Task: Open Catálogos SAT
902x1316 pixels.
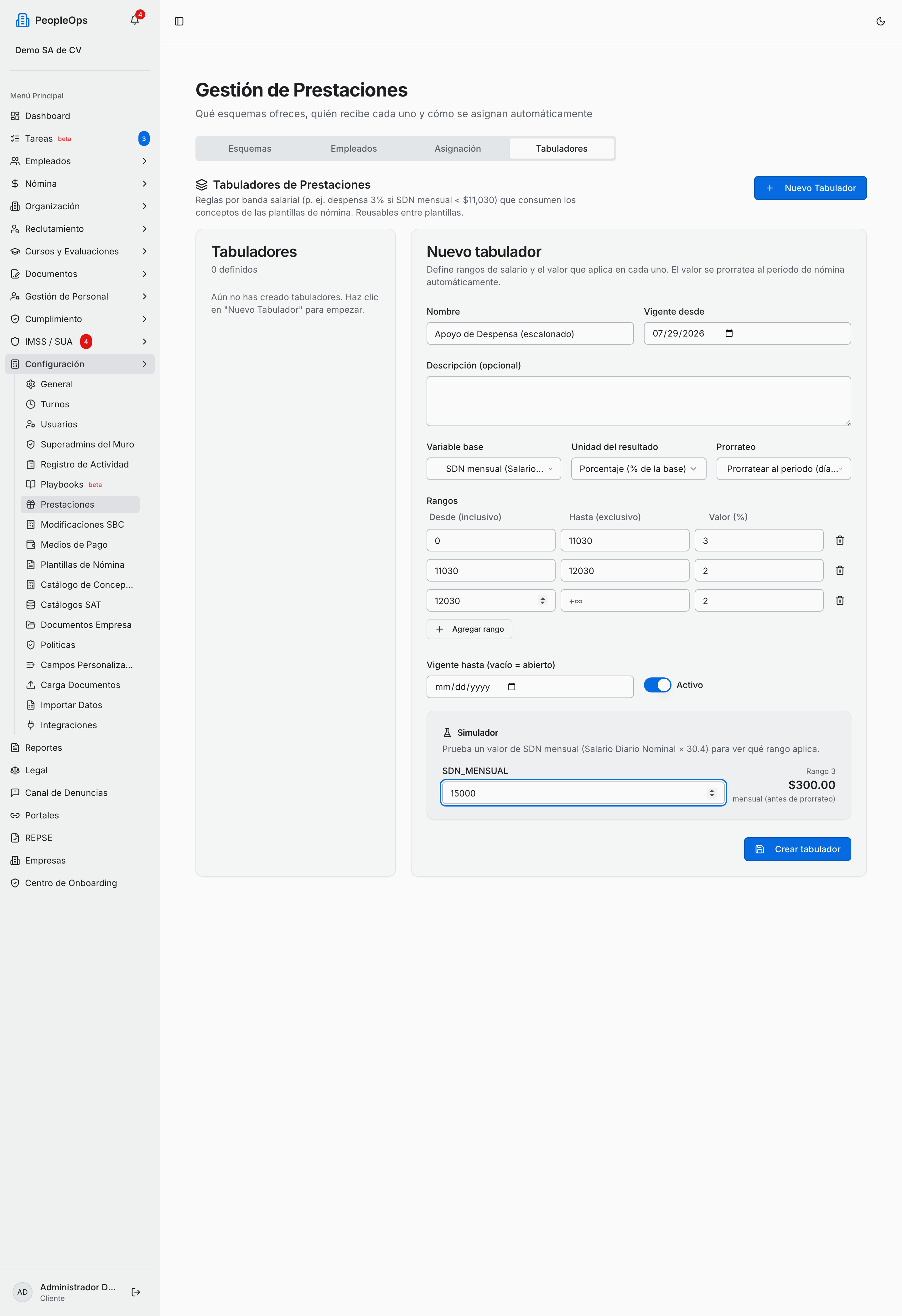Action: [80, 605]
